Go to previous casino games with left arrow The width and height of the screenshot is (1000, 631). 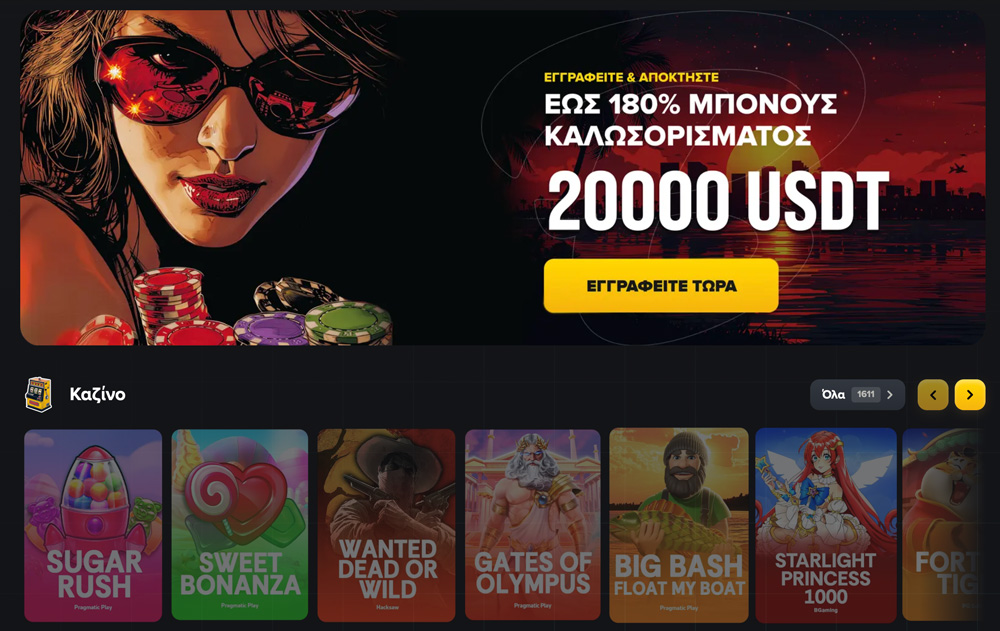point(933,395)
